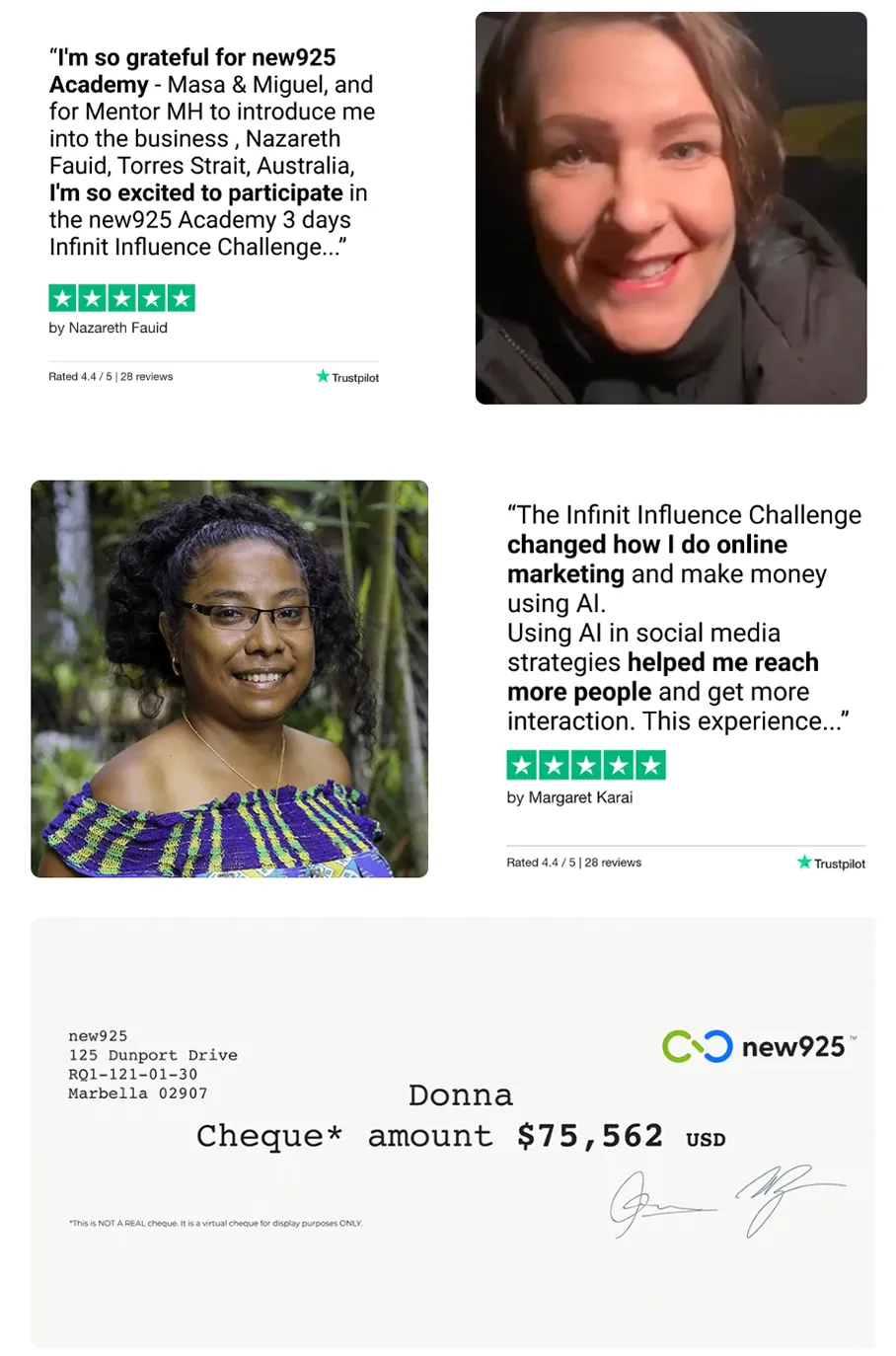Click the 'by Margaret Karai' author name

[x=570, y=797]
